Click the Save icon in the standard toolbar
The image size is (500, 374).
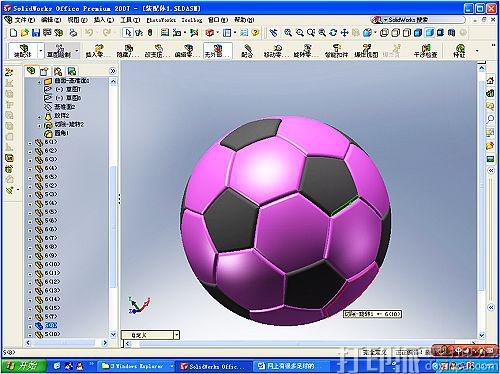click(36, 33)
